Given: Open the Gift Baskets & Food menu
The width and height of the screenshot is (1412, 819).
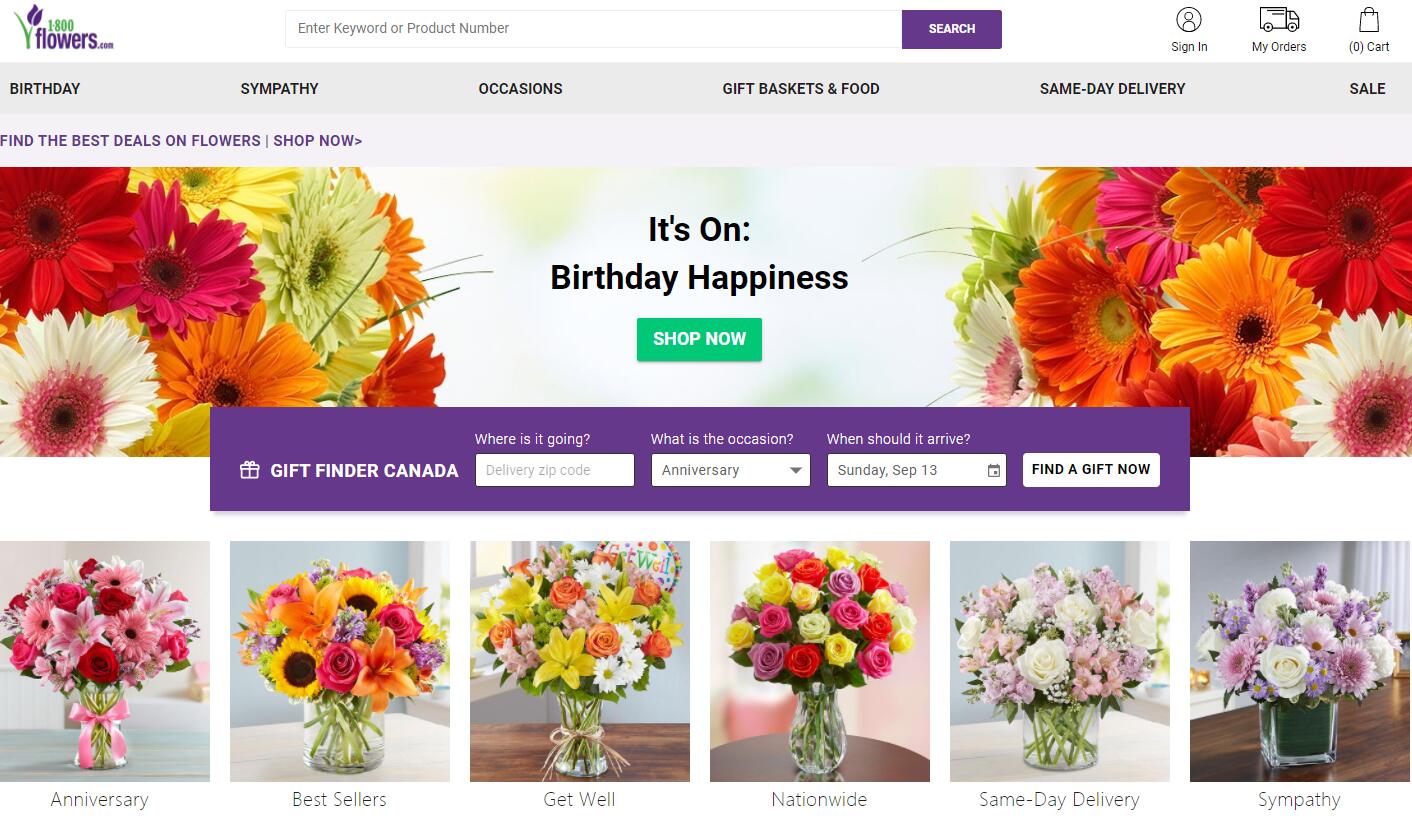Looking at the screenshot, I should 801,89.
